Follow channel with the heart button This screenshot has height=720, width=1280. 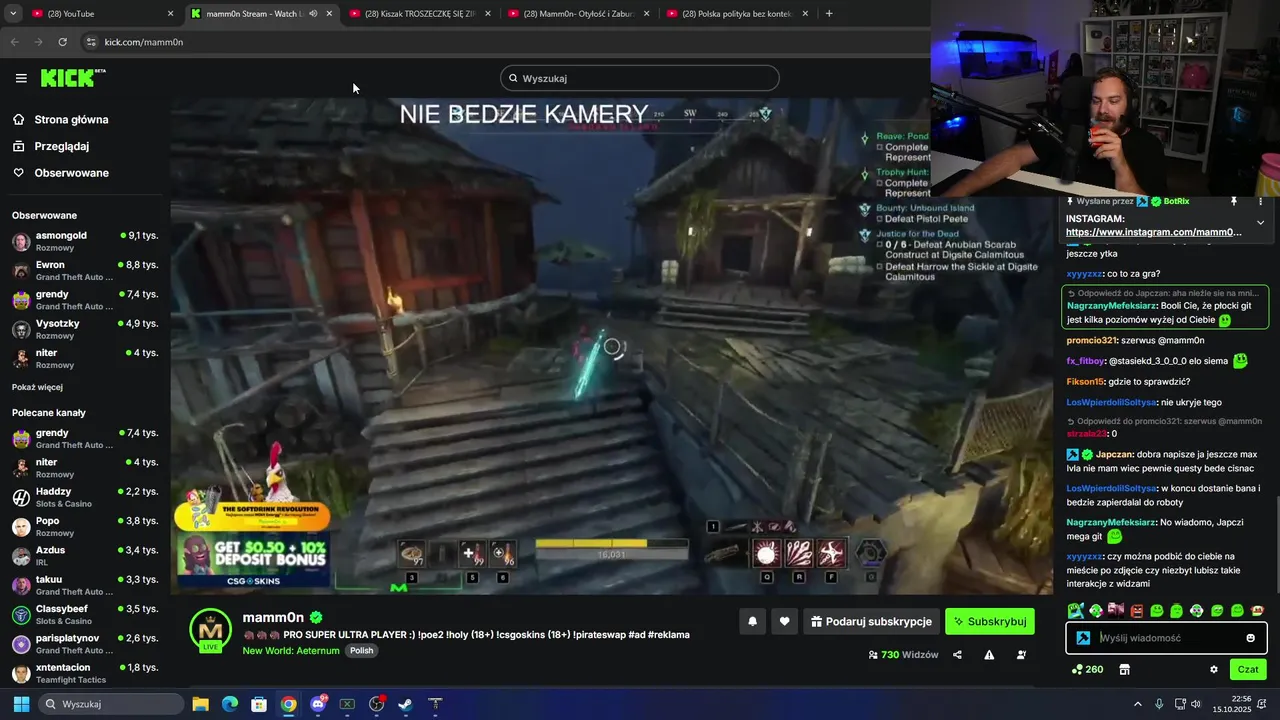pyautogui.click(x=784, y=621)
